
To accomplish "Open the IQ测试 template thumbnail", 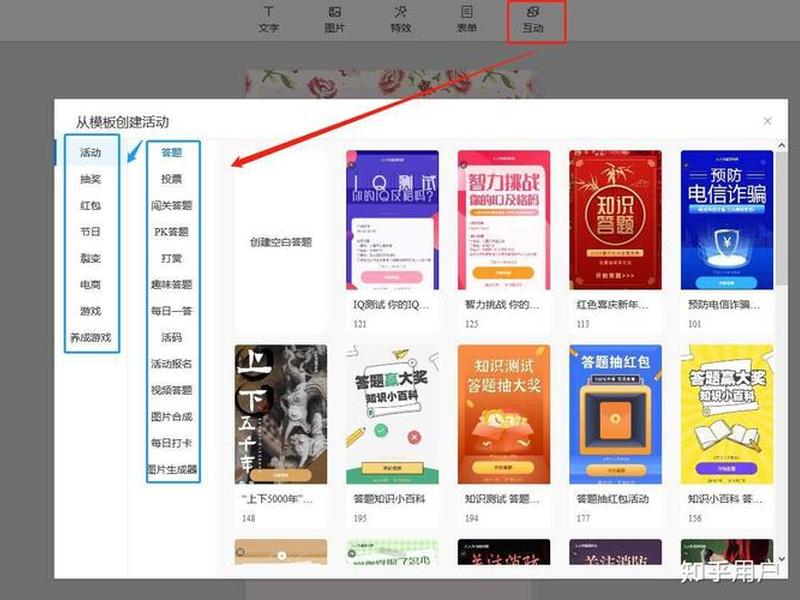I will tap(392, 220).
